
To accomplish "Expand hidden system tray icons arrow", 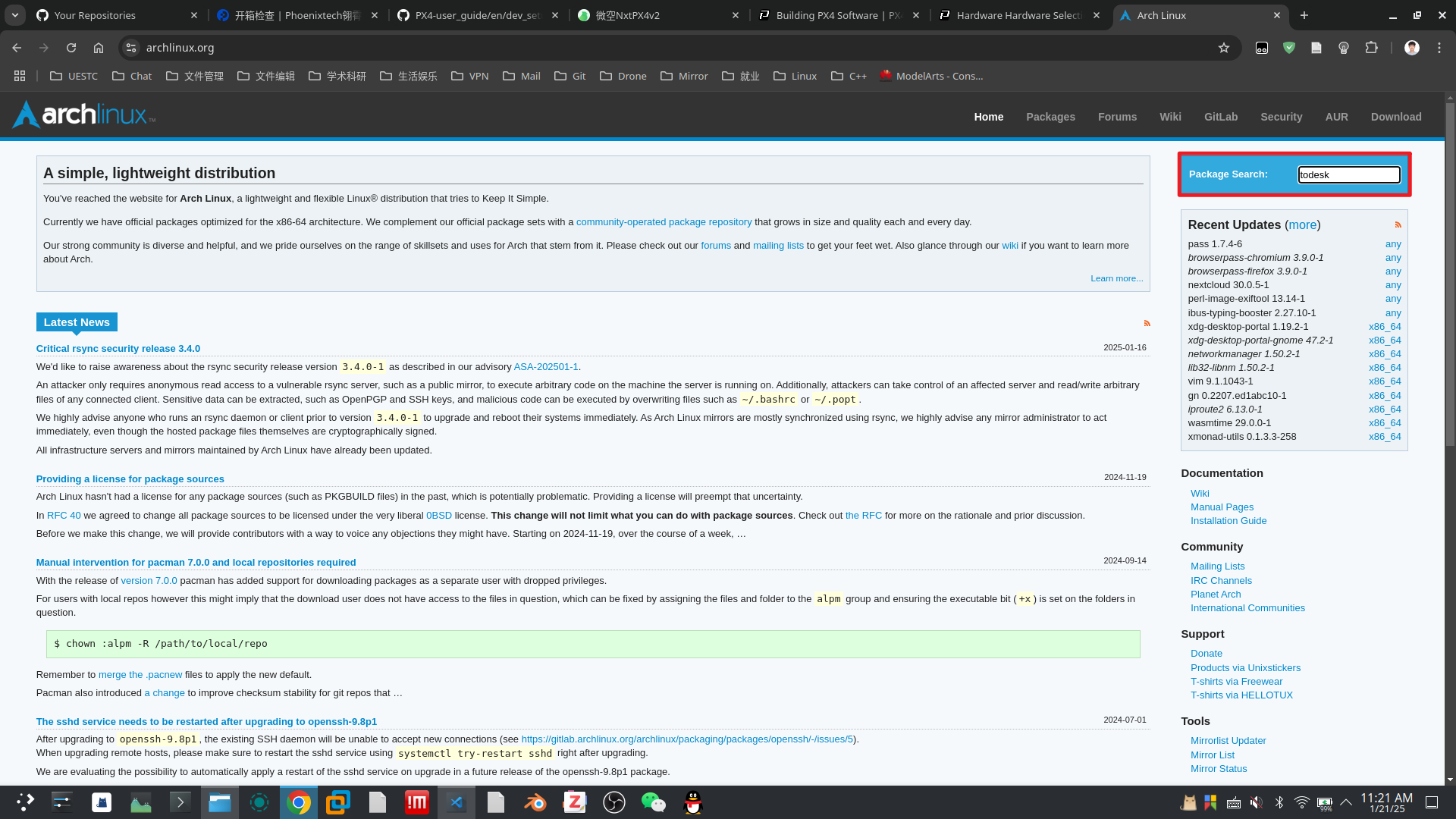I will (x=1346, y=802).
